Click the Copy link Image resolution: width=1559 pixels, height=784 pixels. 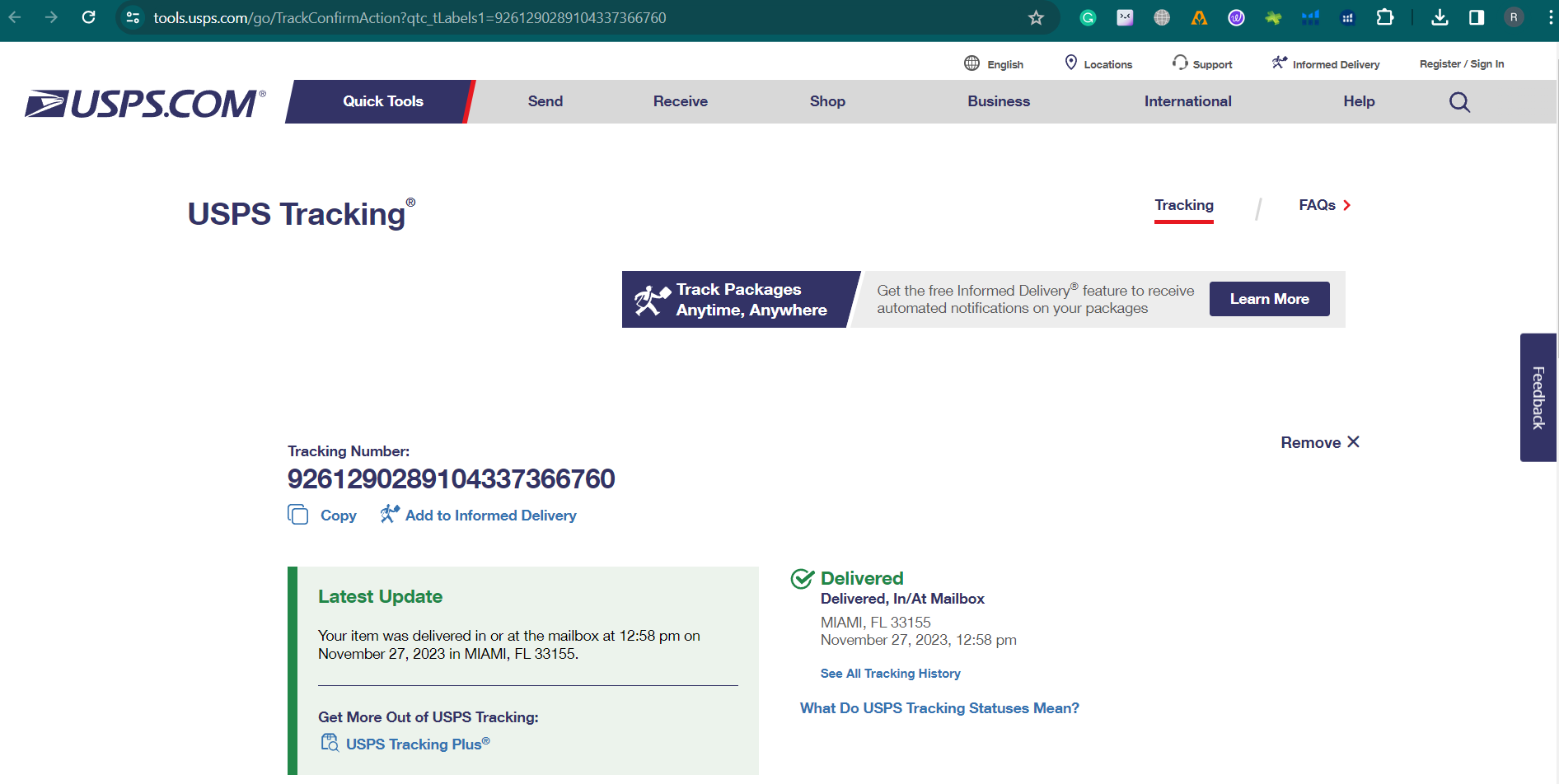[338, 516]
